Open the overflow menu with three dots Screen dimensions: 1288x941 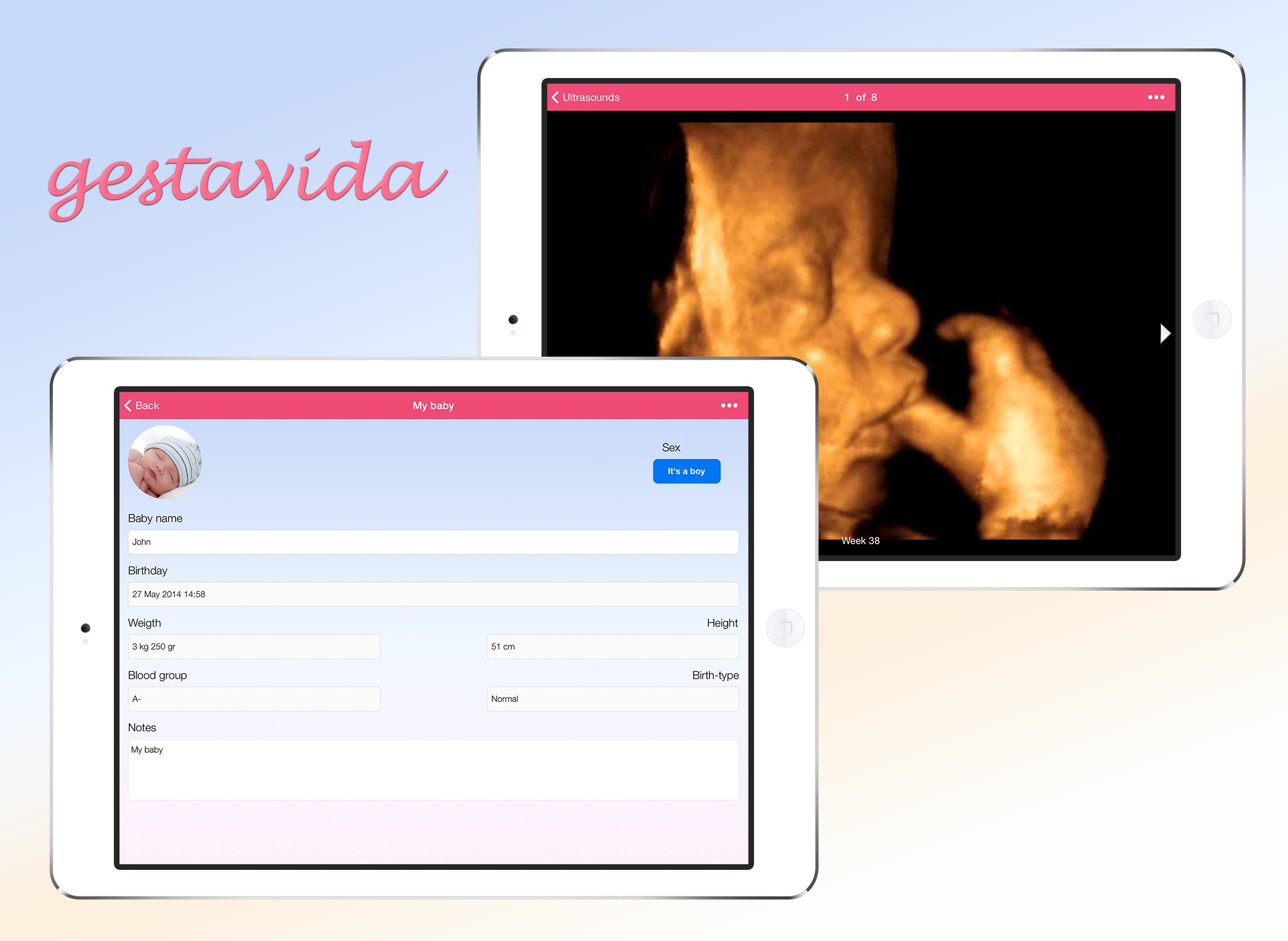[730, 405]
